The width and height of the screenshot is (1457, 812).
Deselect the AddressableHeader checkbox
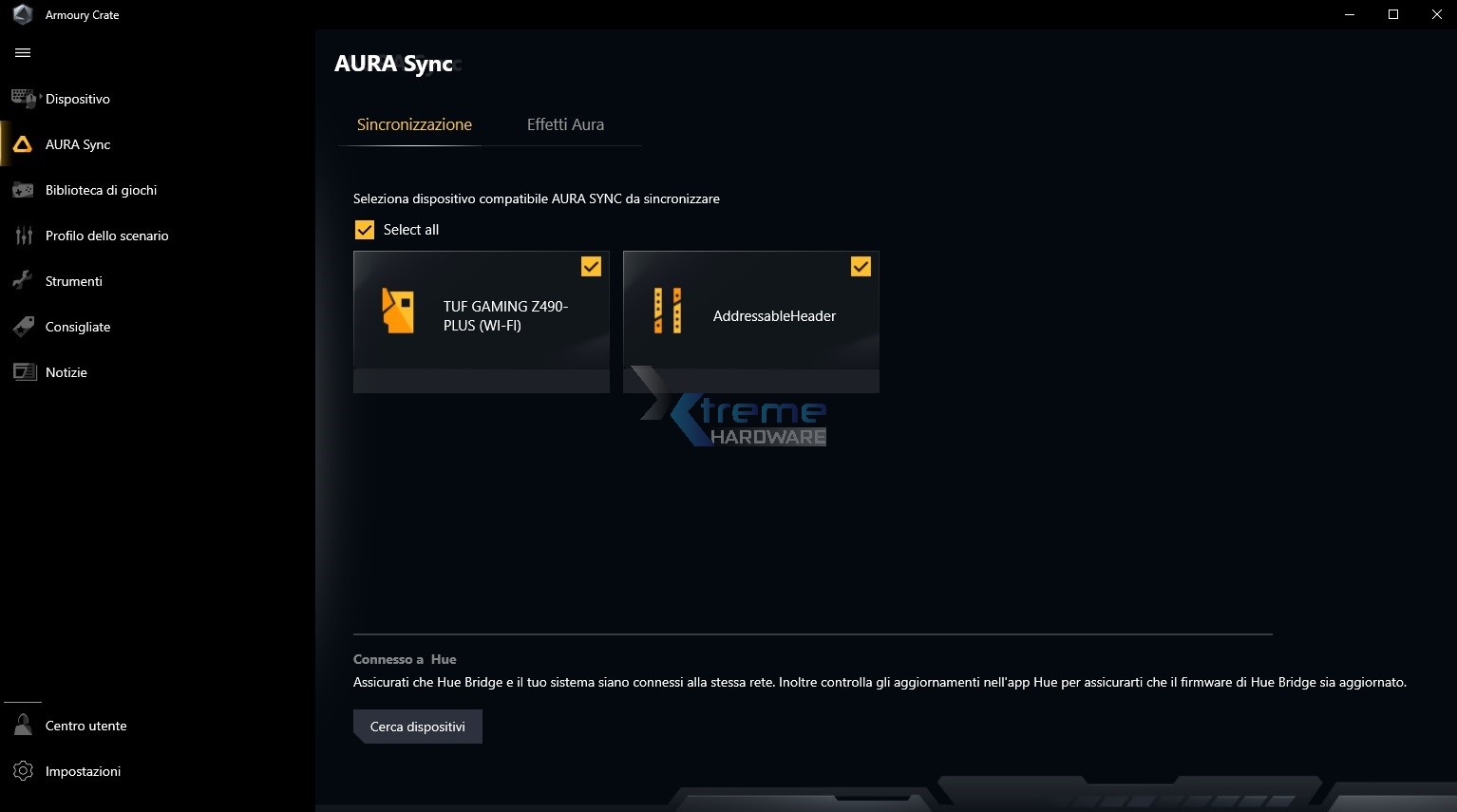point(861,266)
